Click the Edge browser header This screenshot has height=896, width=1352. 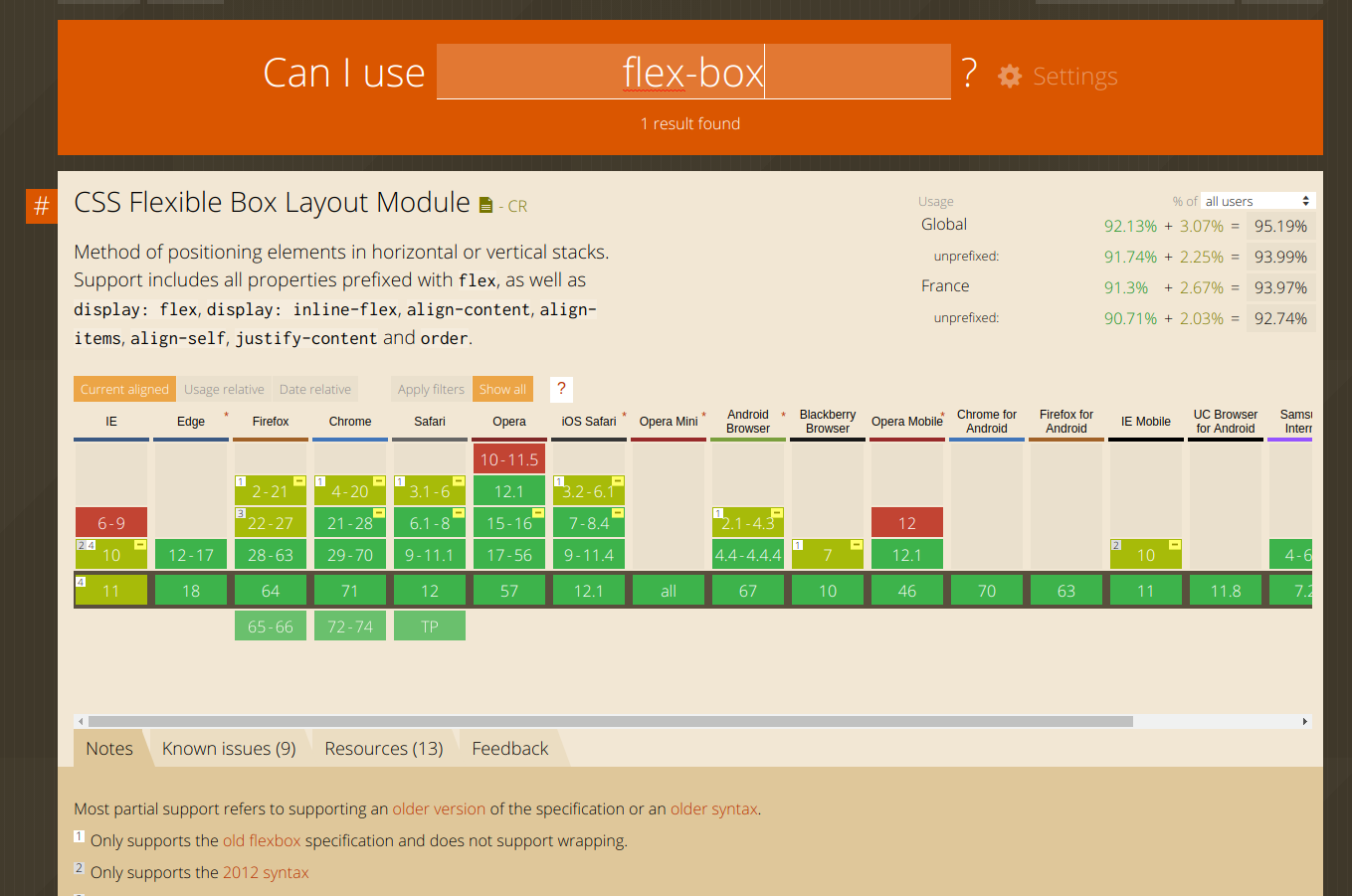191,422
